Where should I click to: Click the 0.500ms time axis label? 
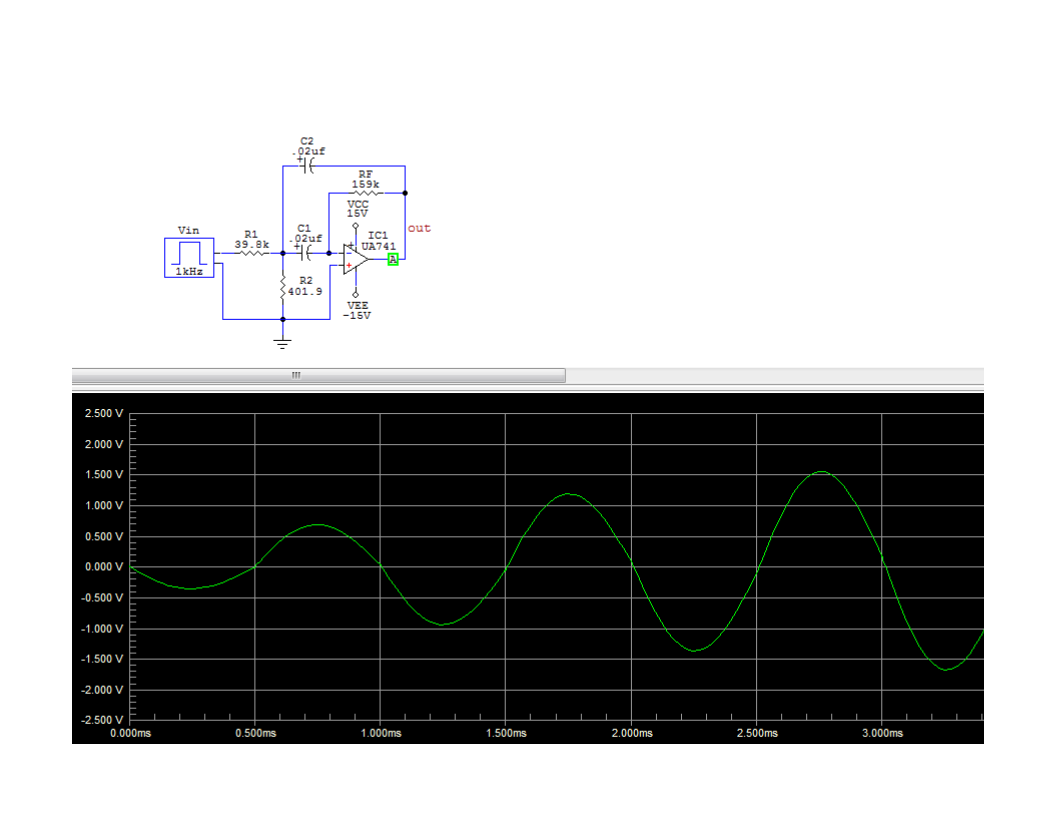coord(255,733)
